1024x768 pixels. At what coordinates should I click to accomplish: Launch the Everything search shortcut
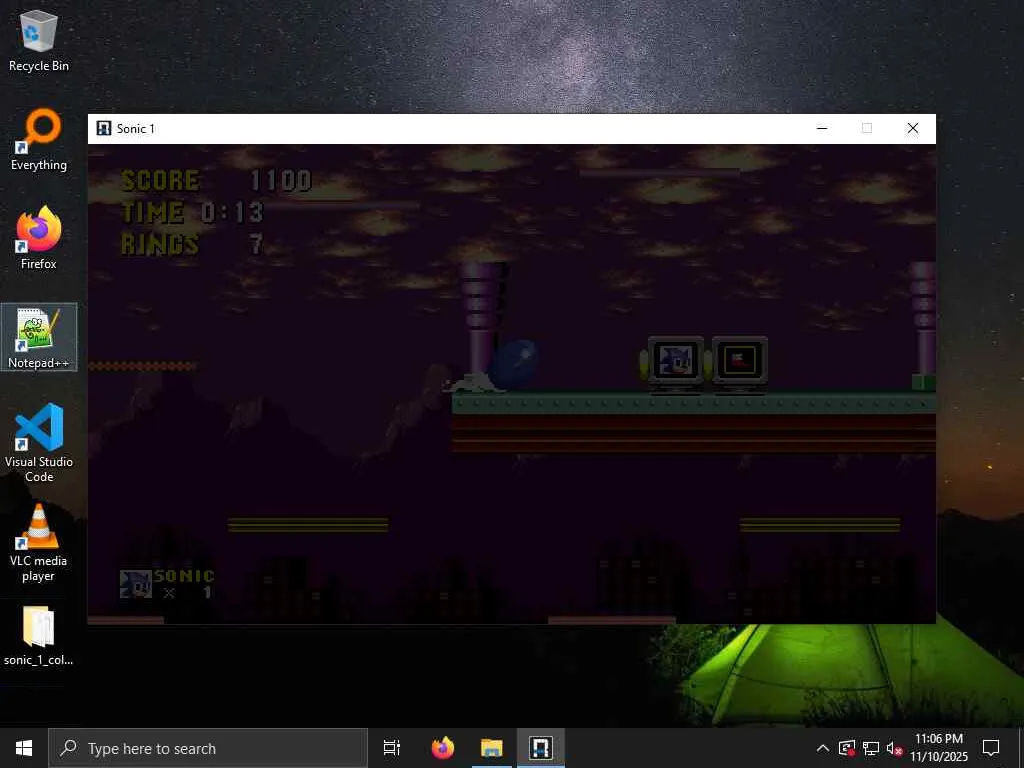pyautogui.click(x=39, y=140)
